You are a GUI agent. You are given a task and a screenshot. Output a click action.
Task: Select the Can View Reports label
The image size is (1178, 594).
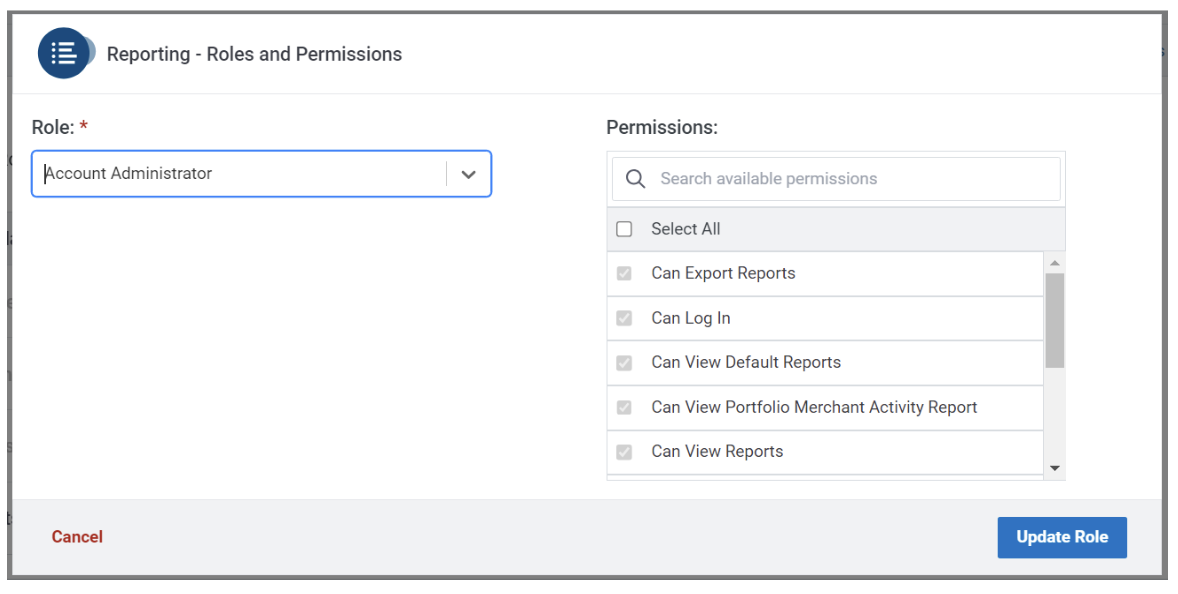click(x=717, y=451)
